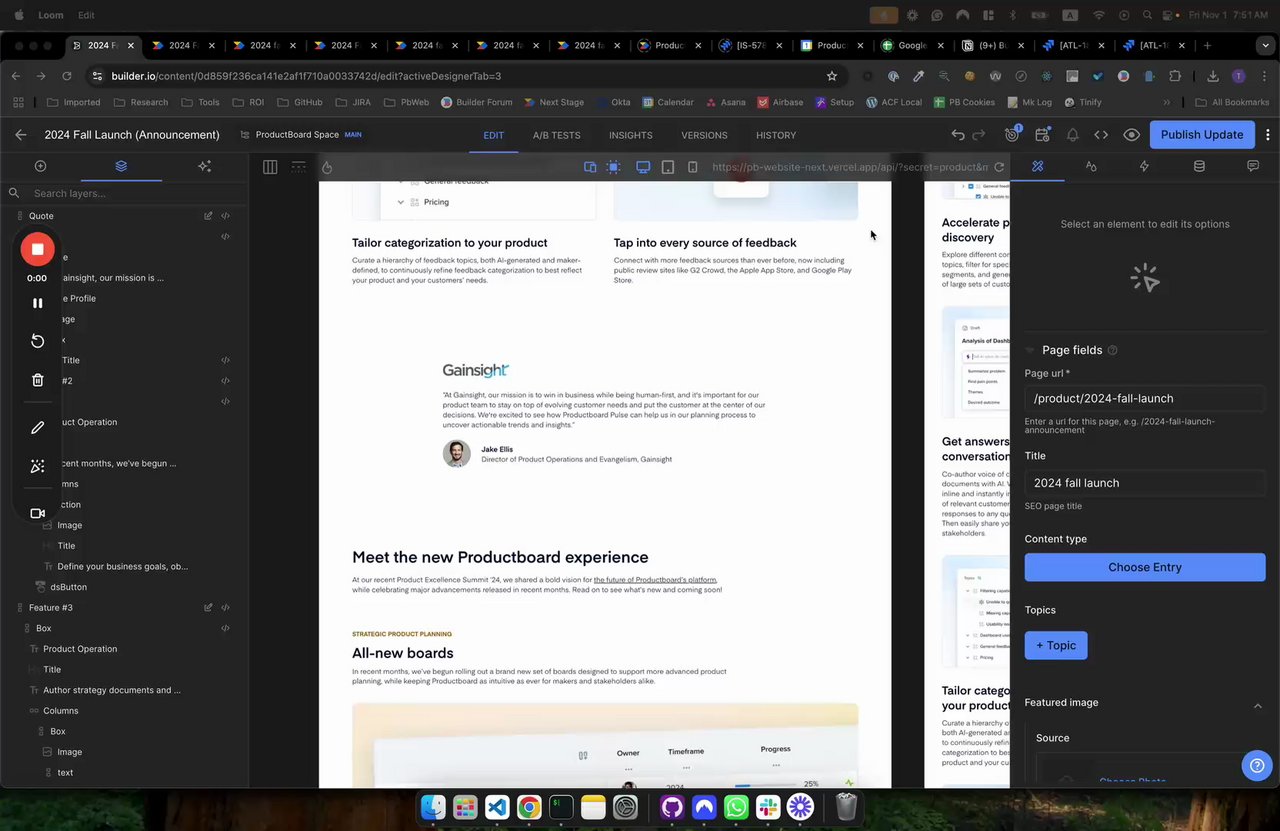Follow the future of Productboard's platform link
This screenshot has width=1280, height=831.
tap(655, 580)
